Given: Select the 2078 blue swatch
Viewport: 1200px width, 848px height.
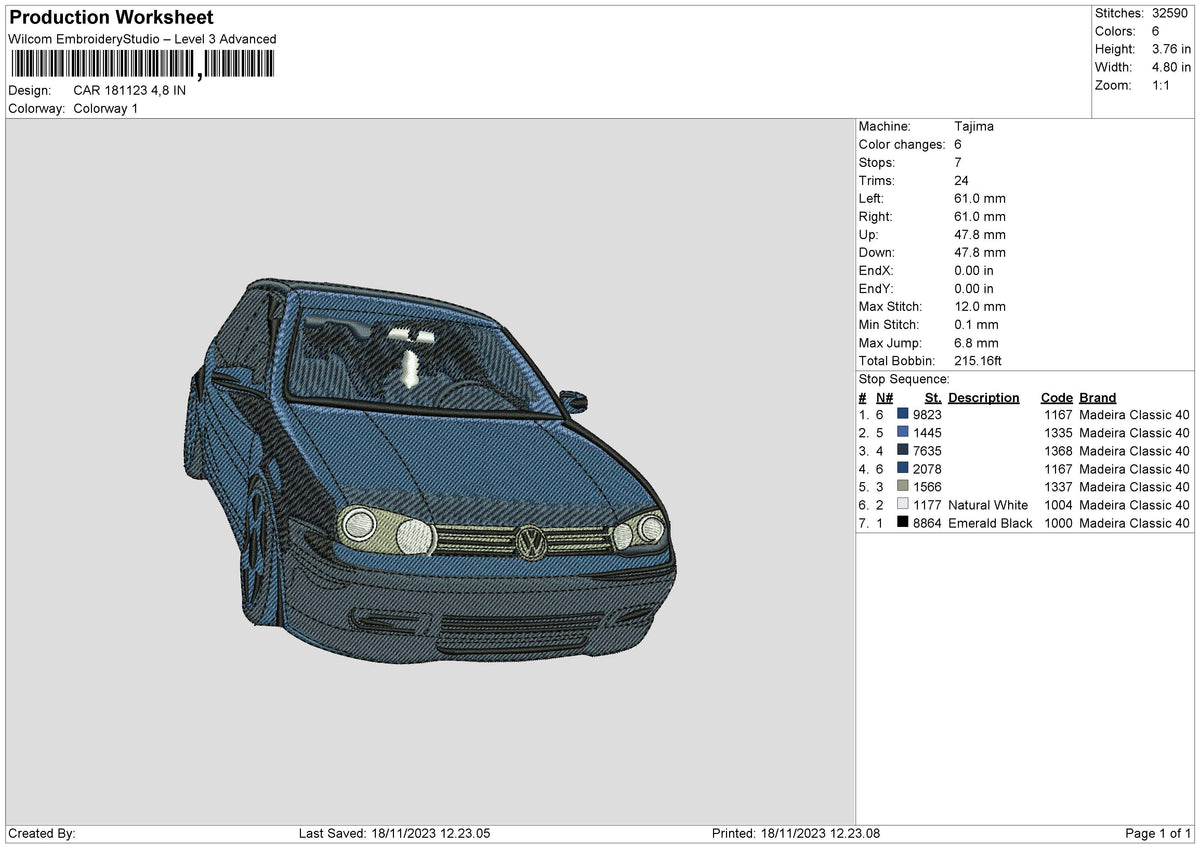Looking at the screenshot, I should (x=903, y=469).
